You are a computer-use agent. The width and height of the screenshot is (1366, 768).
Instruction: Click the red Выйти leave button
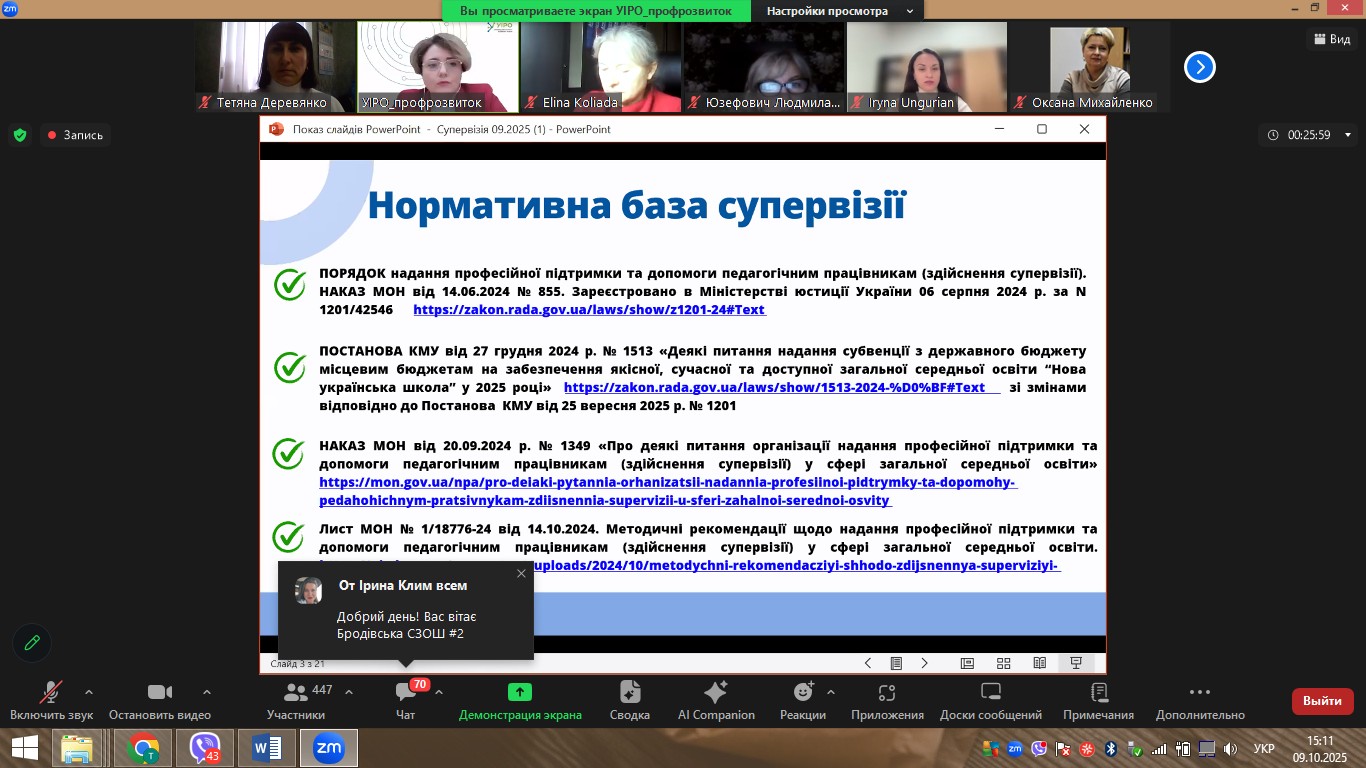tap(1322, 701)
